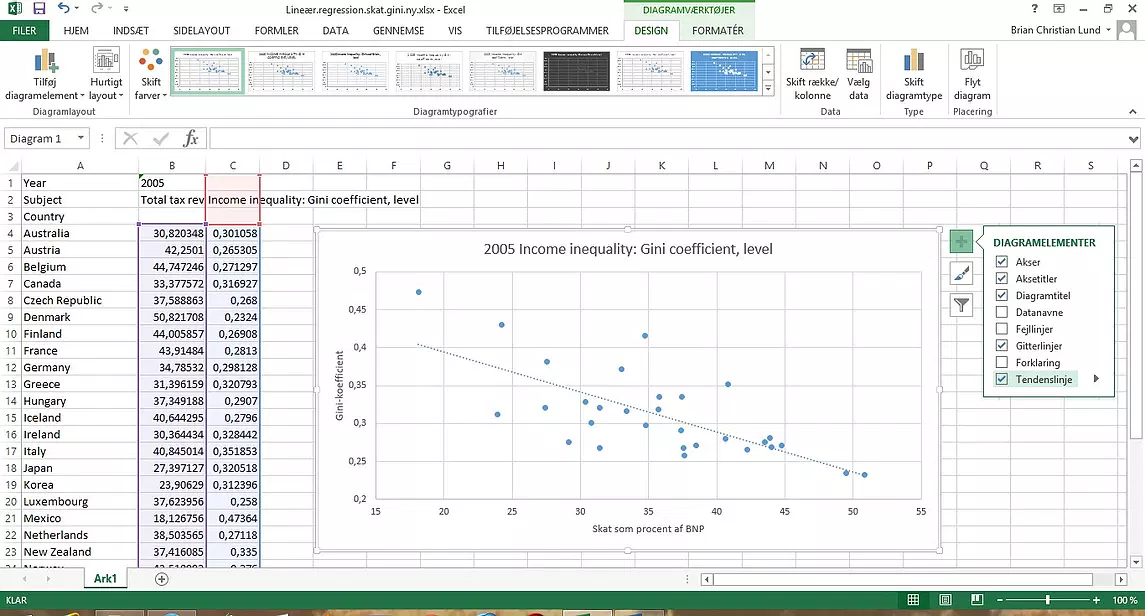1145x616 pixels.
Task: Click the green plus chart elements button
Action: (961, 242)
